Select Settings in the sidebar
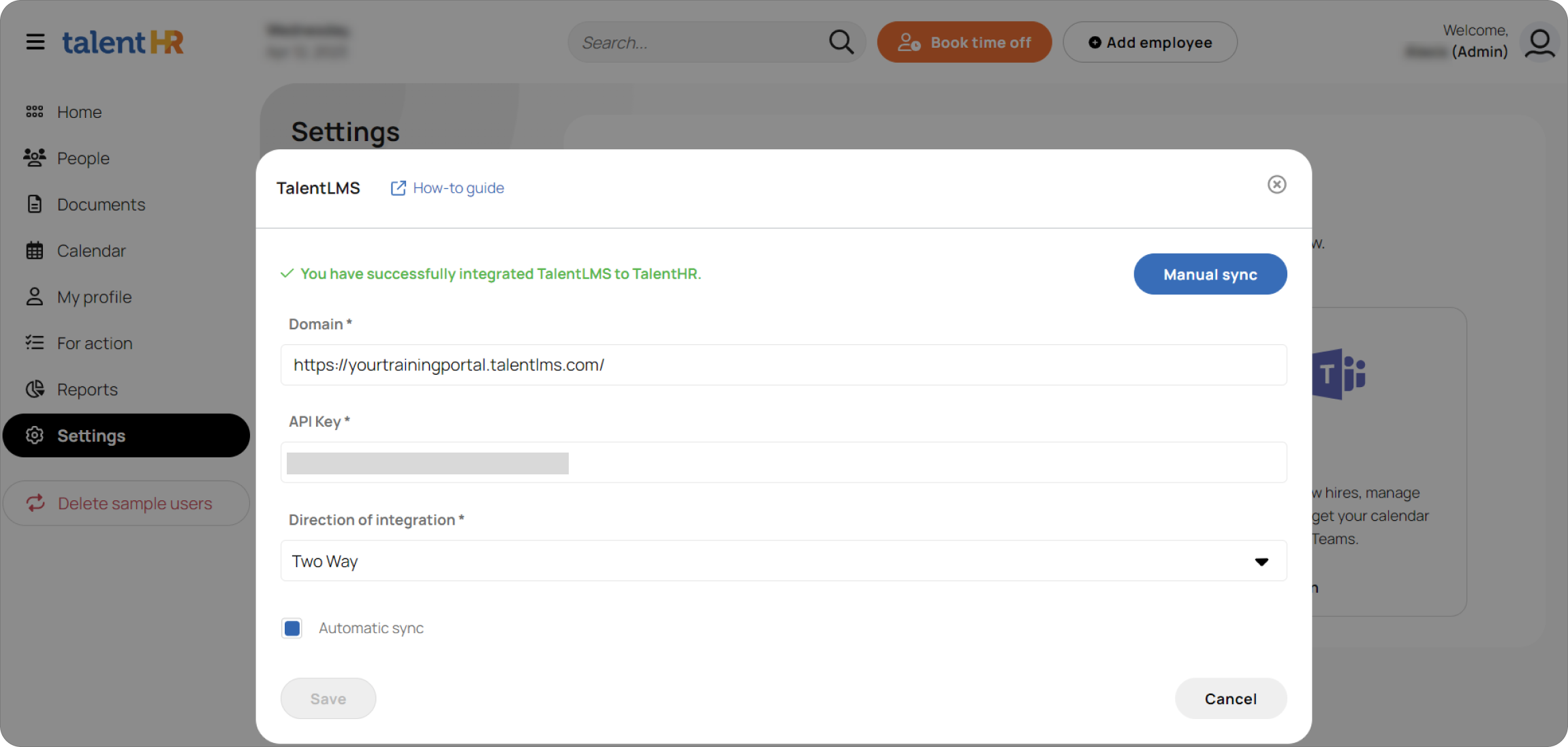 tap(34, 435)
